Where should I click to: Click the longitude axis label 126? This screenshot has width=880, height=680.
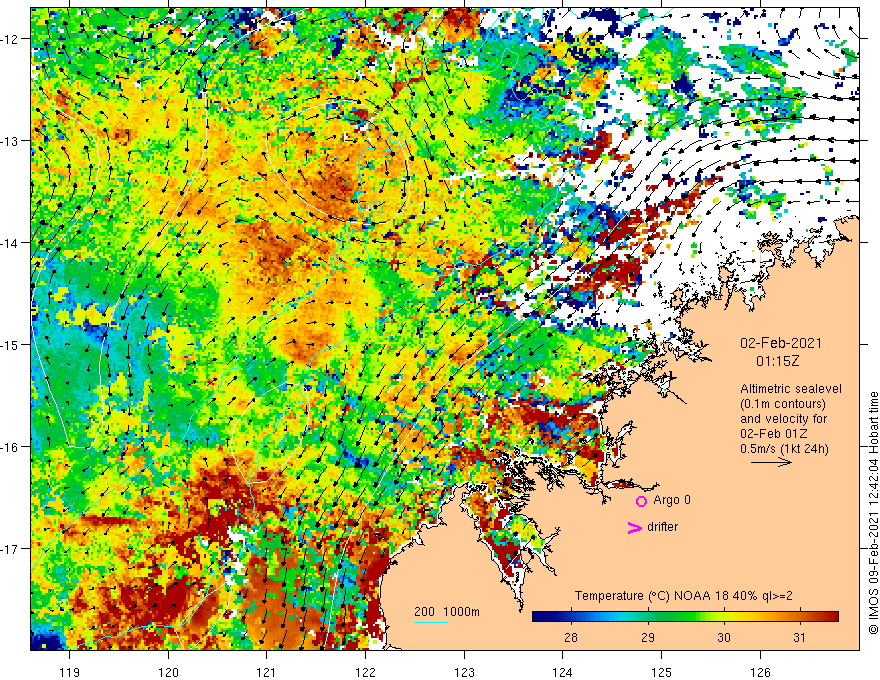[760, 672]
